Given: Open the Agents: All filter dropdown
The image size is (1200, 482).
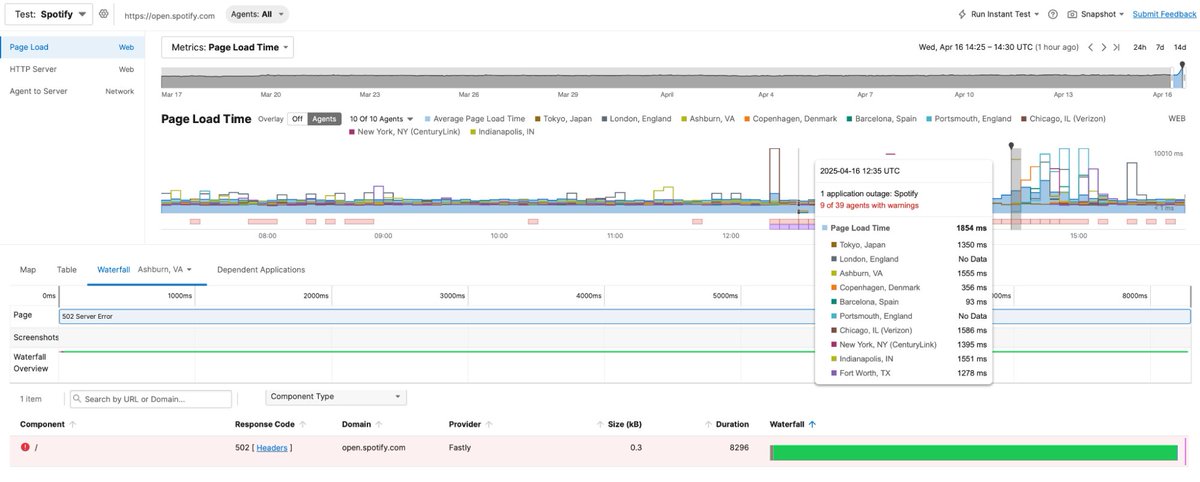Looking at the screenshot, I should (258, 15).
